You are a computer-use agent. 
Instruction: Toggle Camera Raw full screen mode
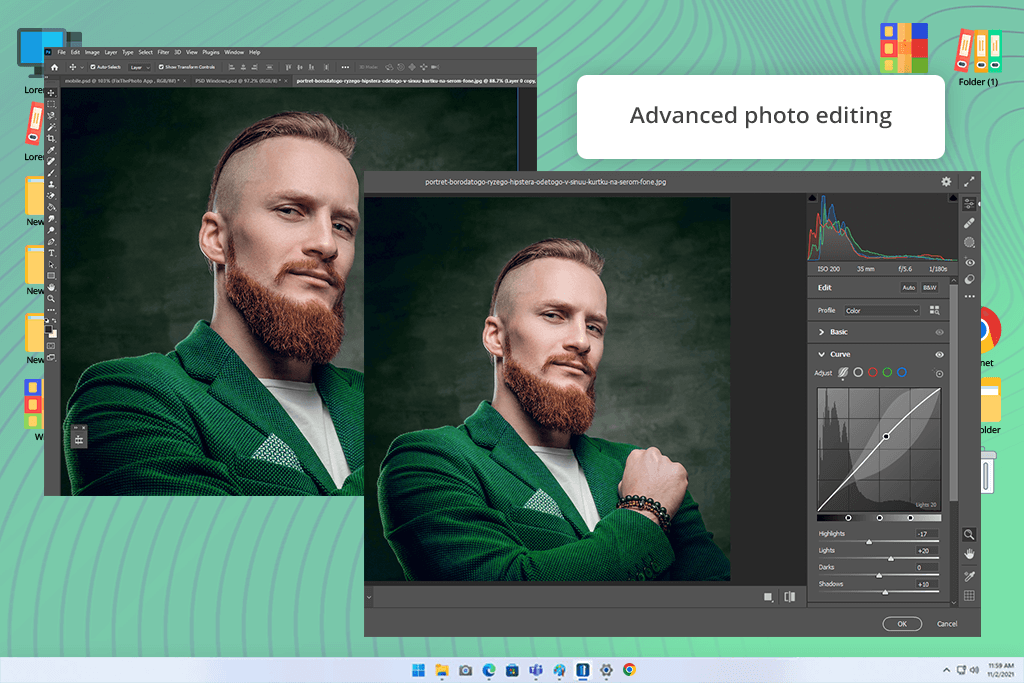[x=969, y=182]
